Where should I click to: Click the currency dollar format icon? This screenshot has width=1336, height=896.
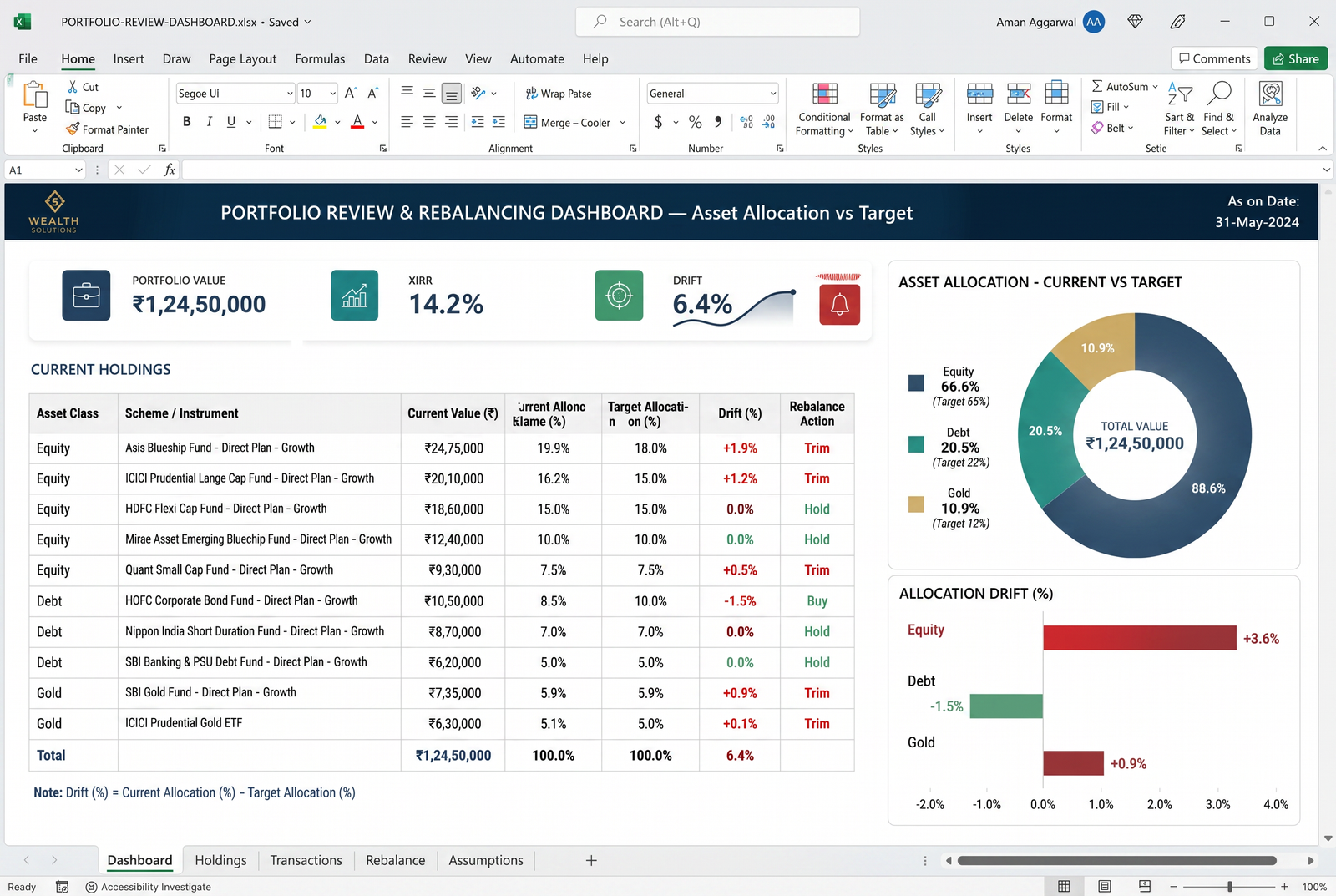coord(658,122)
